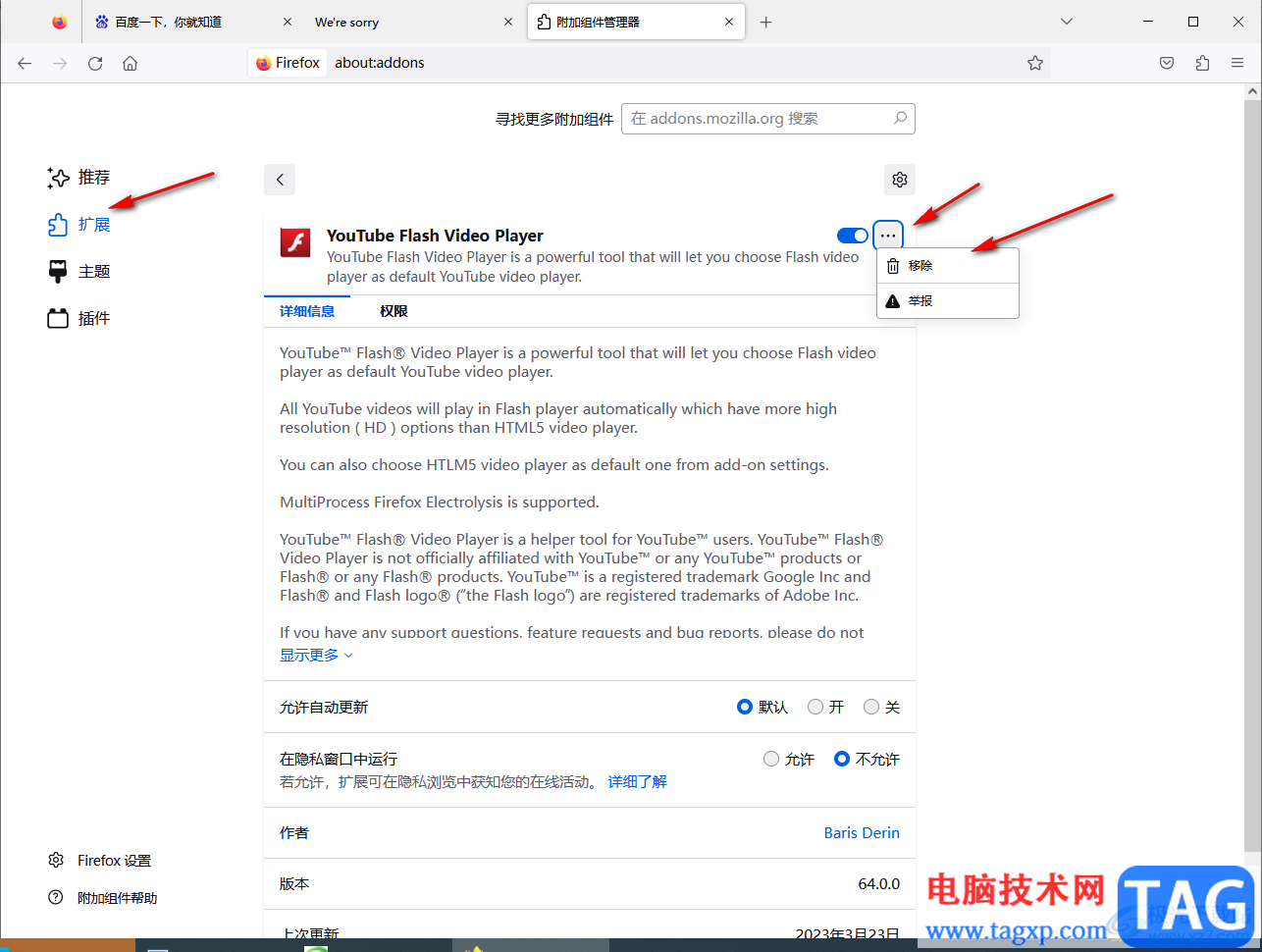Switch to the Permissions (权限) tab
Image resolution: width=1262 pixels, height=952 pixels.
pyautogui.click(x=394, y=311)
